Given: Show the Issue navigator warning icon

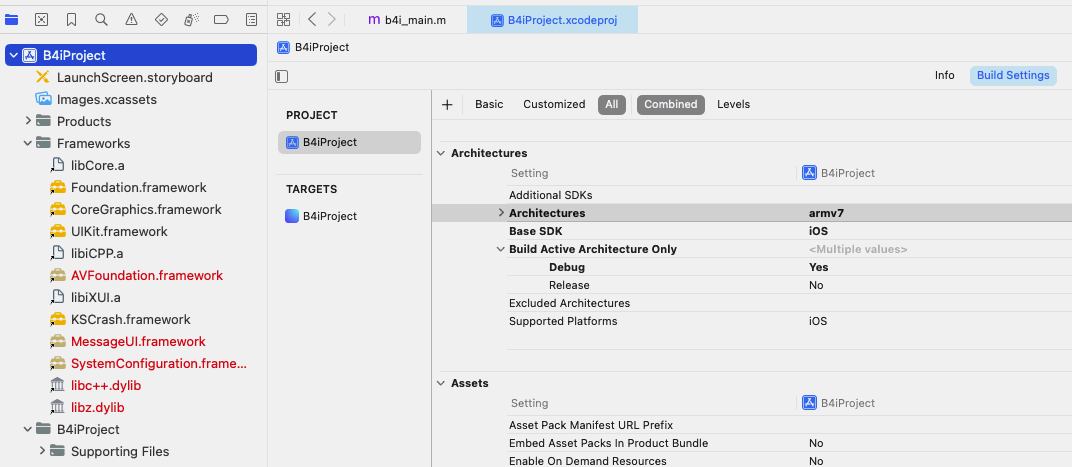Looking at the screenshot, I should pyautogui.click(x=131, y=19).
